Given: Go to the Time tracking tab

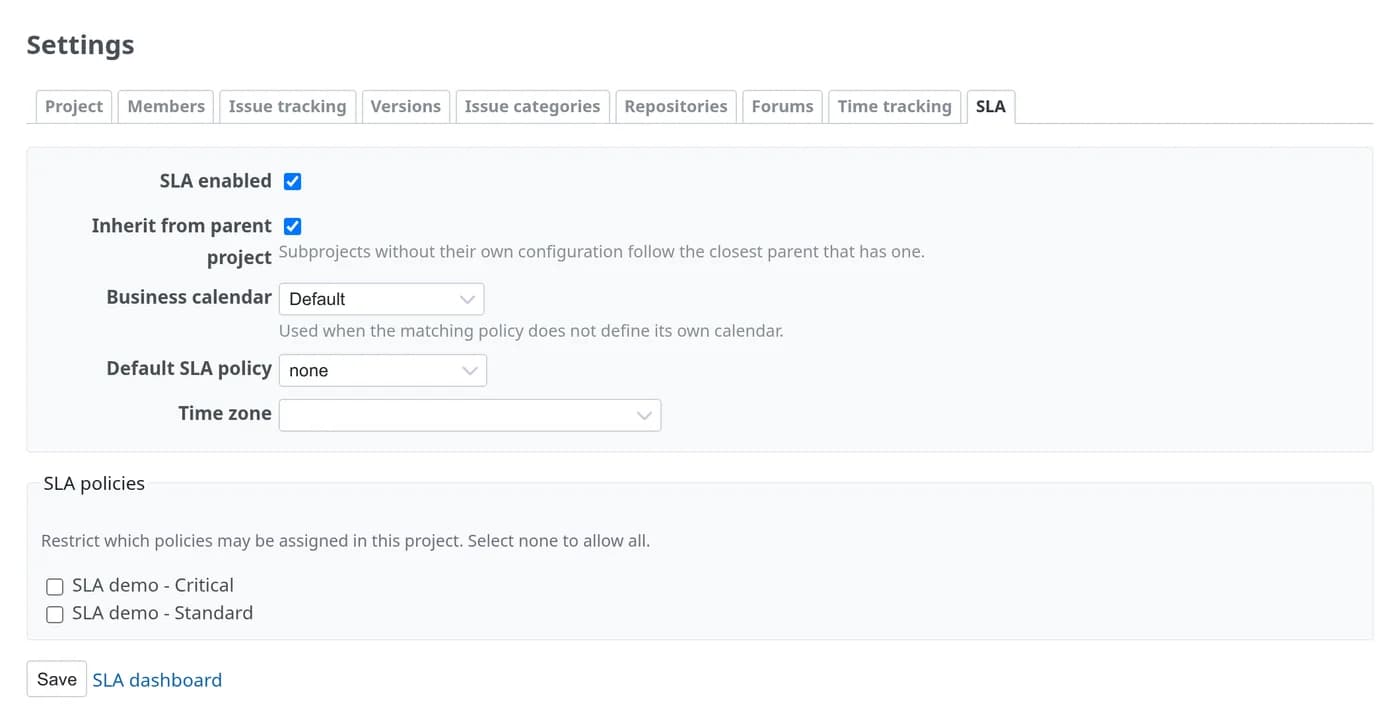Looking at the screenshot, I should coord(894,106).
